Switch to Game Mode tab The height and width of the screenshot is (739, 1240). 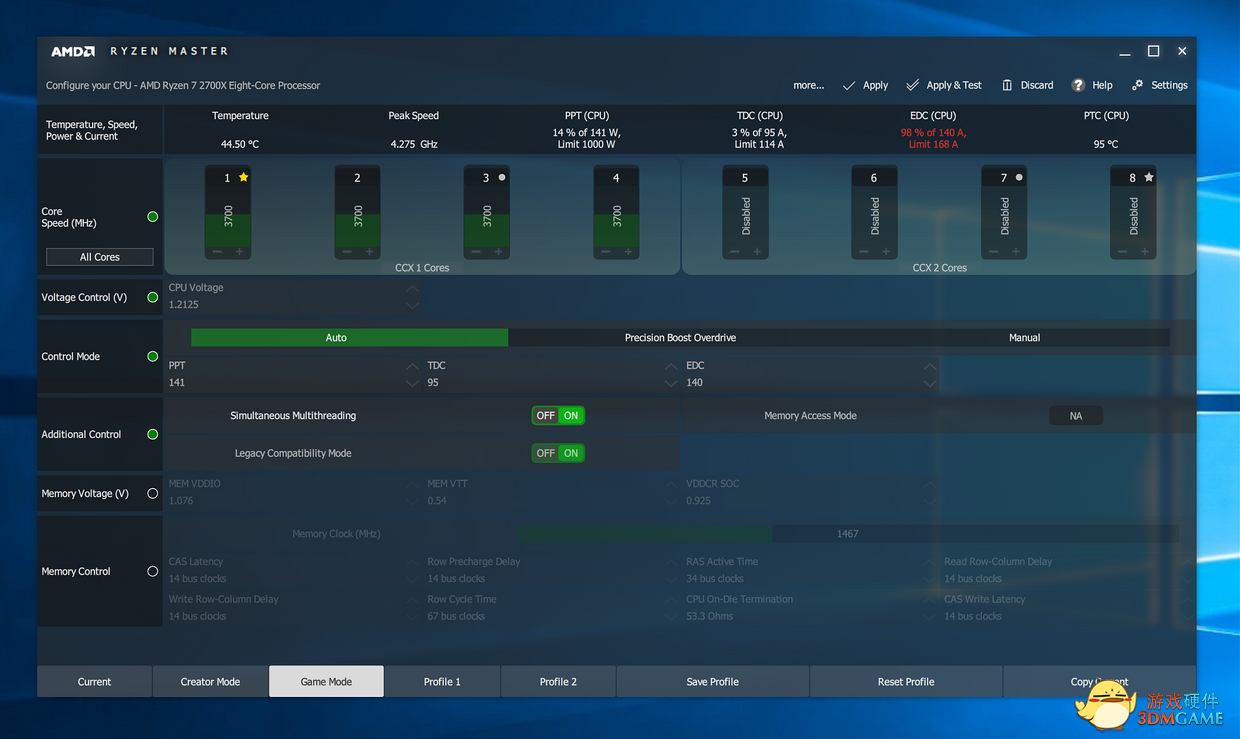click(326, 681)
